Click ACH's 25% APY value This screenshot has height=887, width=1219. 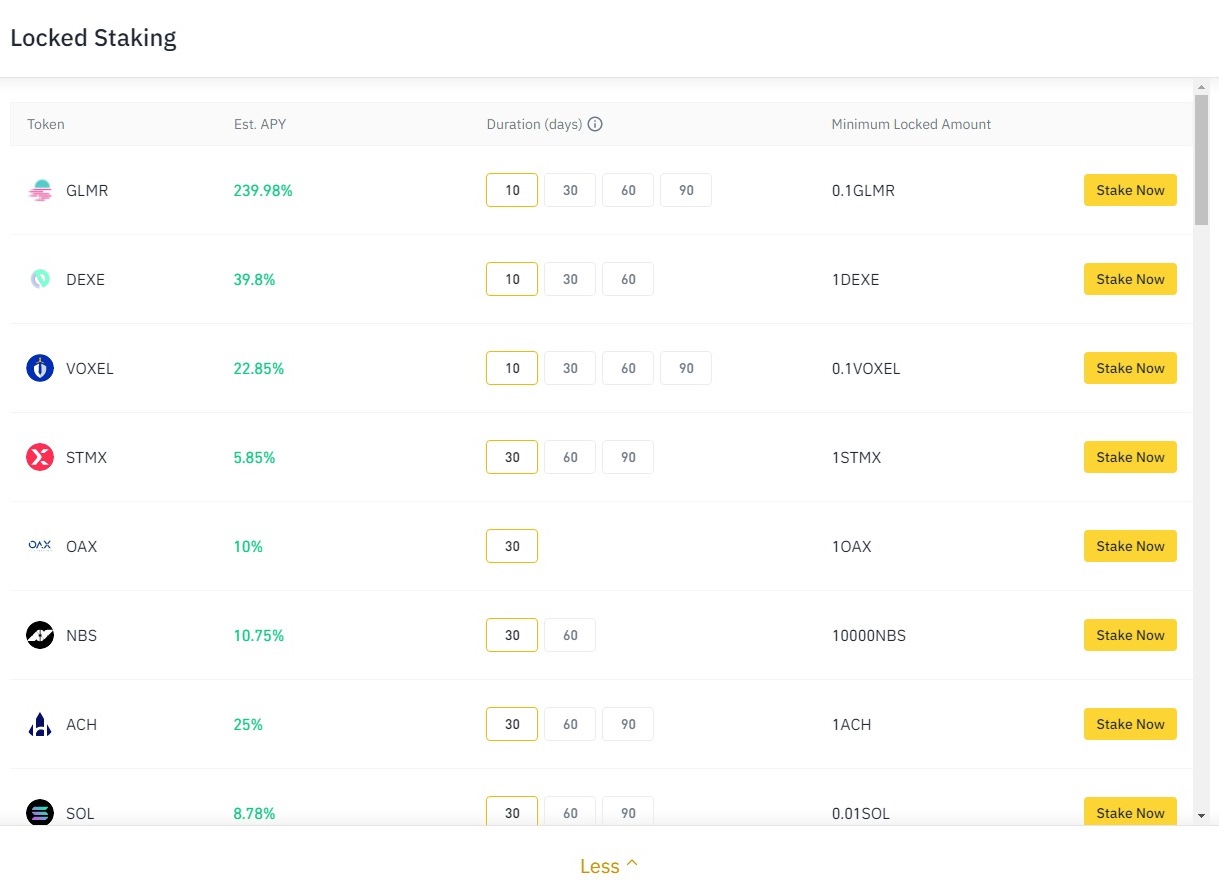click(248, 724)
